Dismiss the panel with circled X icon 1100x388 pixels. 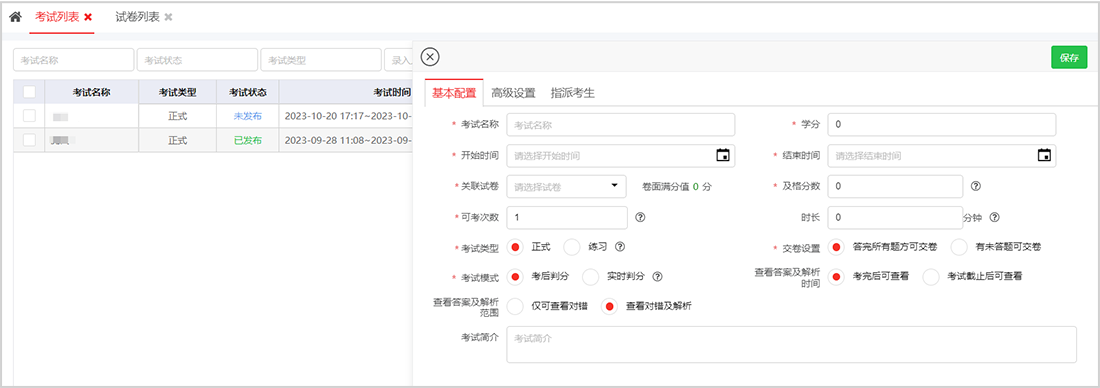[431, 58]
